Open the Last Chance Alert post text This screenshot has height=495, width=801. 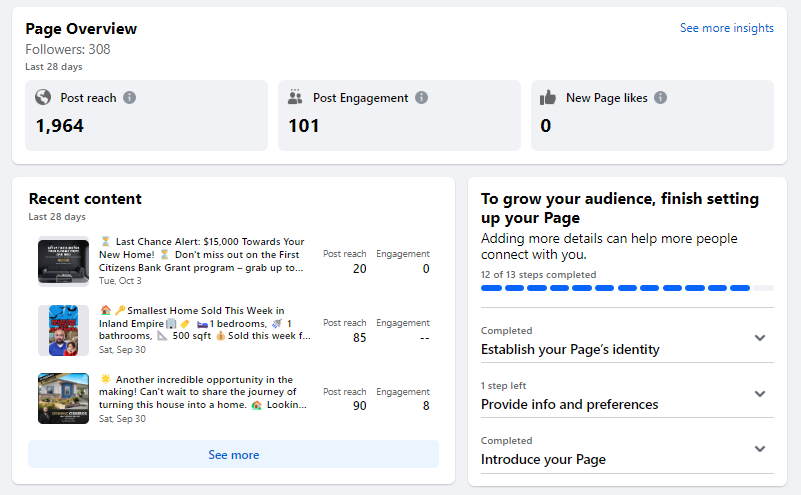tap(203, 255)
